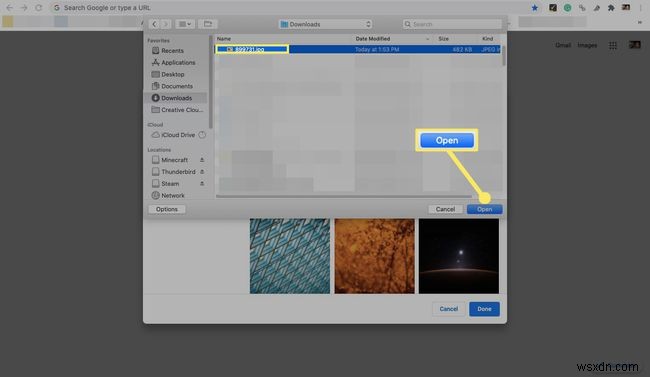Click the green Grammarly extension icon

[568, 7]
